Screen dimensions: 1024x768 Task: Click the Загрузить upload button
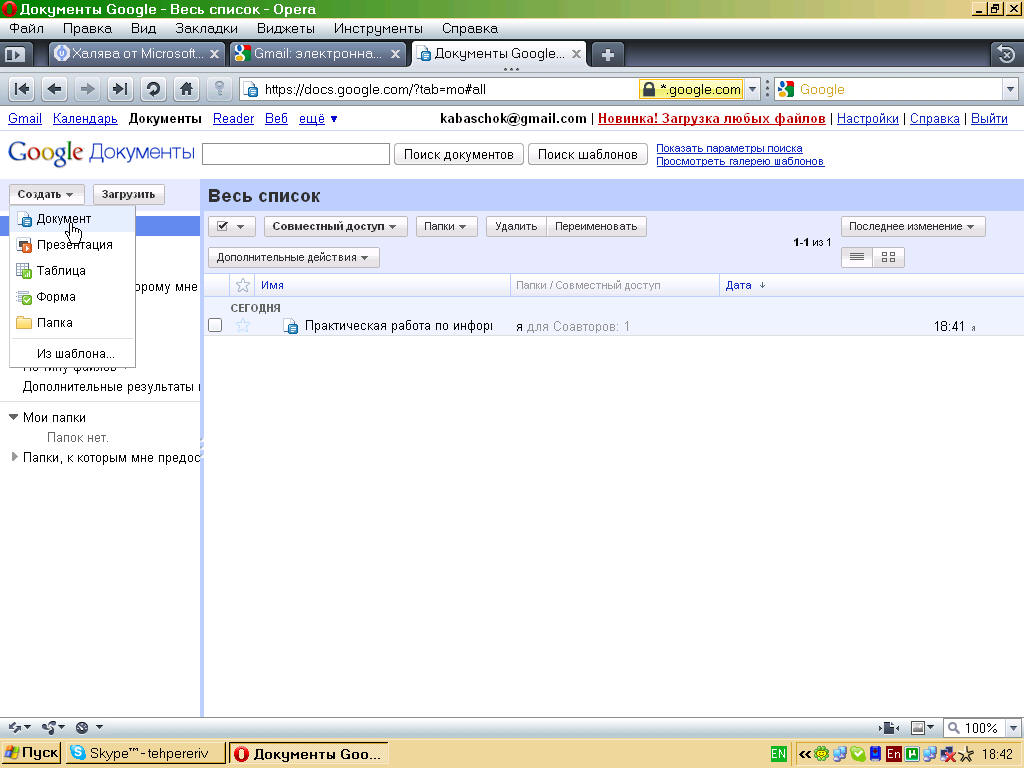129,194
